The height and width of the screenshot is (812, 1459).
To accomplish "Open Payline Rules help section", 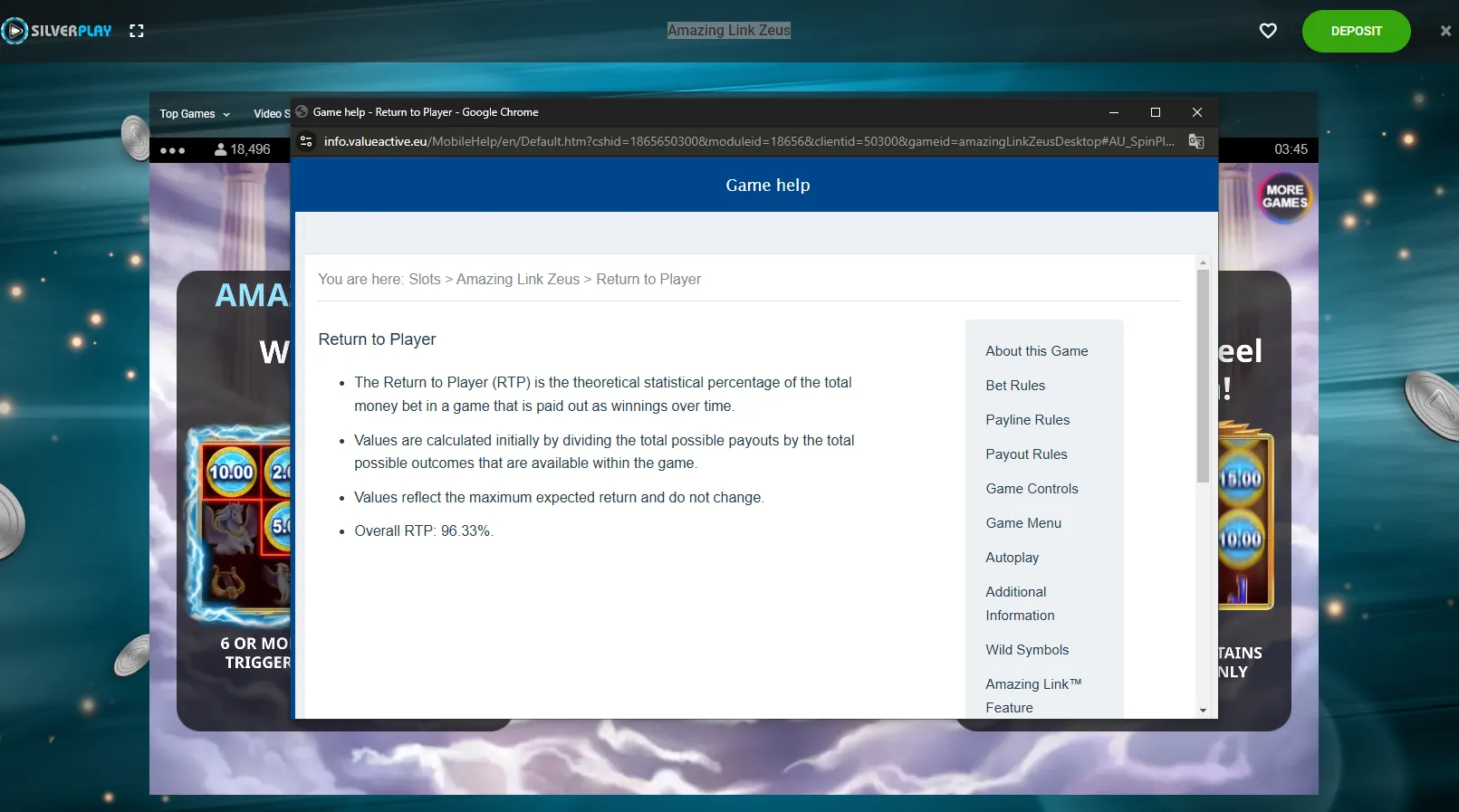I will 1028,420.
